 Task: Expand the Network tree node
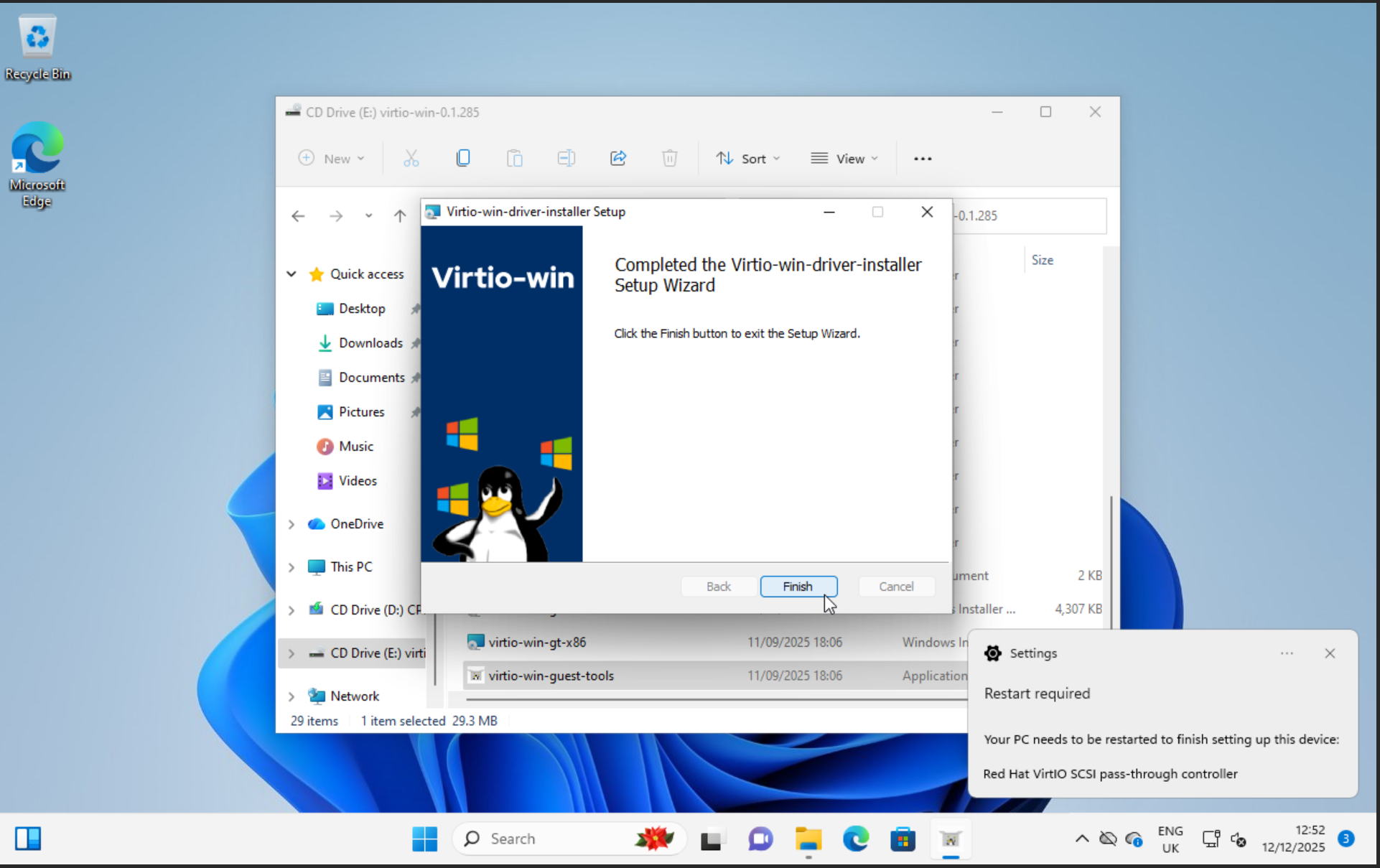tap(292, 696)
